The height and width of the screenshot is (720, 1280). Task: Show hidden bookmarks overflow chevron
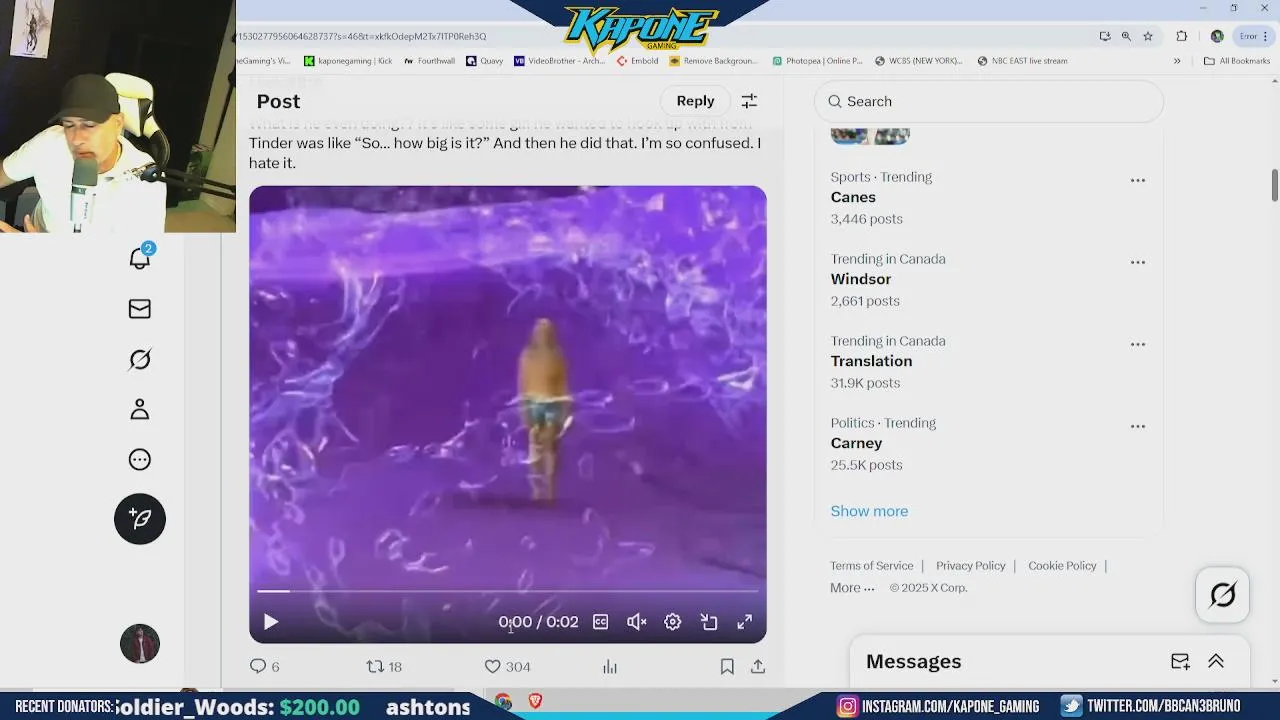[1177, 61]
